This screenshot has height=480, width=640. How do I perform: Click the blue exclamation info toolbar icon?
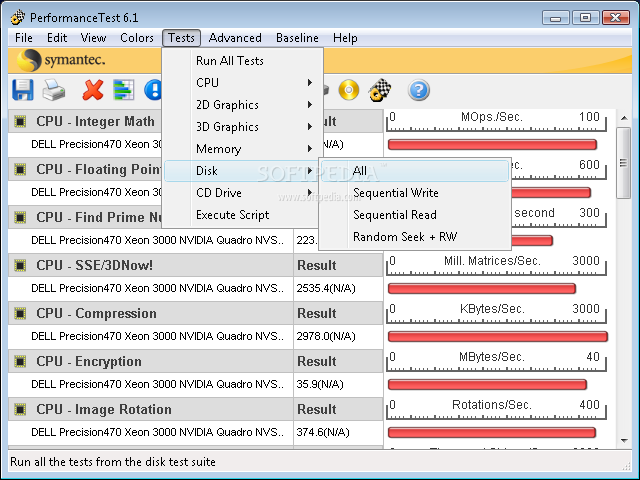[153, 90]
